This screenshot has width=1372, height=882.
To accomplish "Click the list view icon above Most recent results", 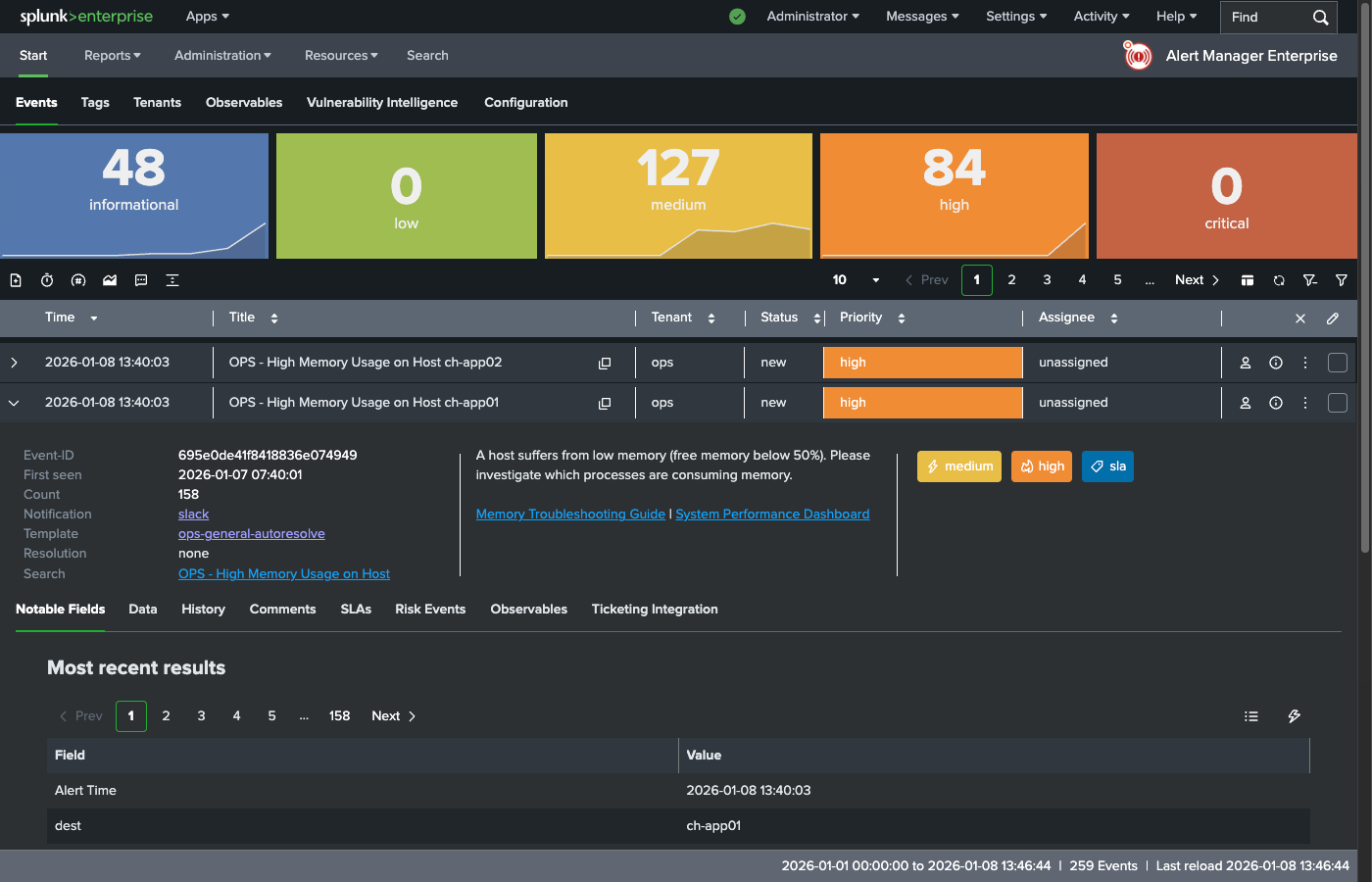I will click(1251, 715).
